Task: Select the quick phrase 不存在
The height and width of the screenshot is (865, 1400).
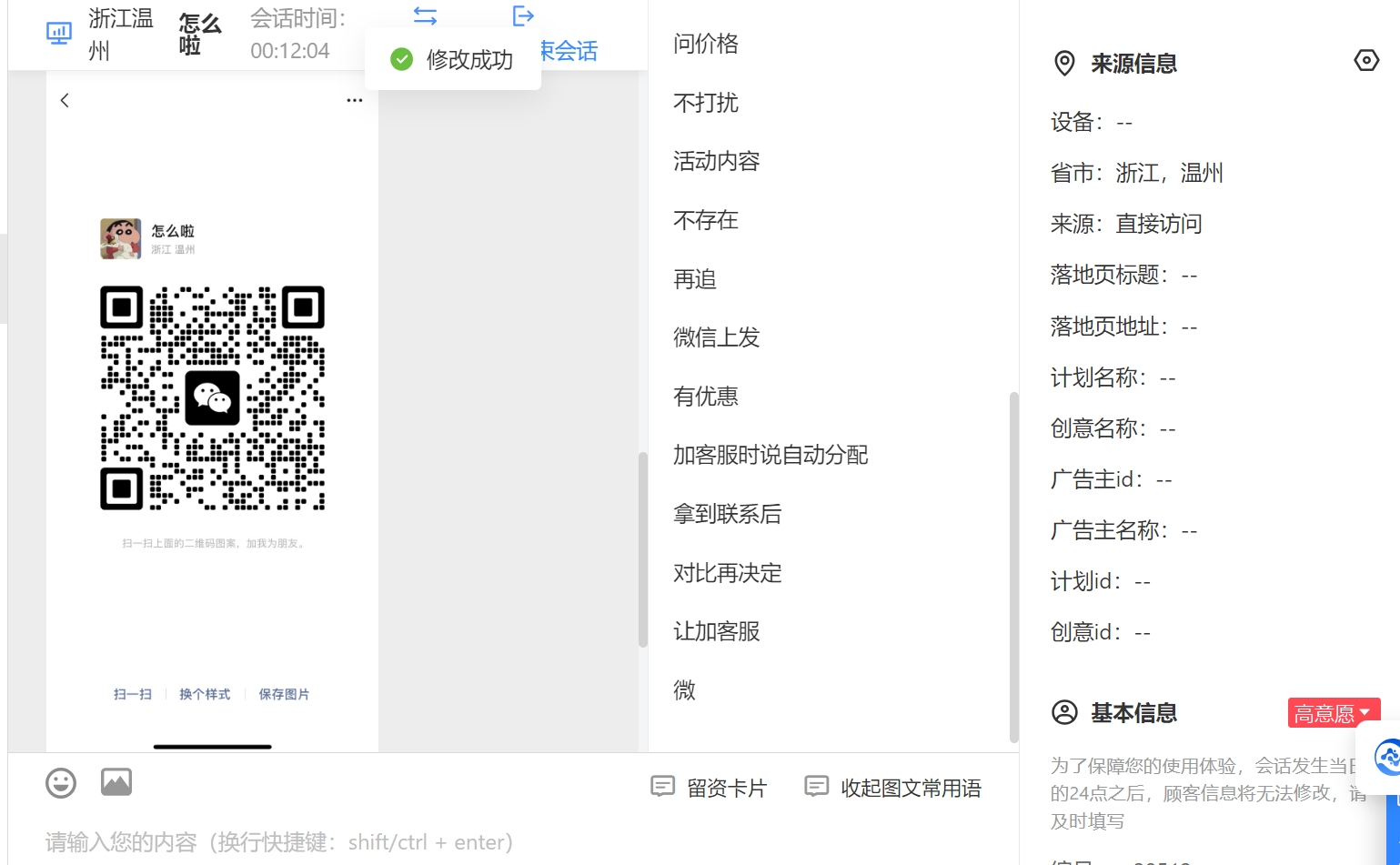Action: click(706, 220)
